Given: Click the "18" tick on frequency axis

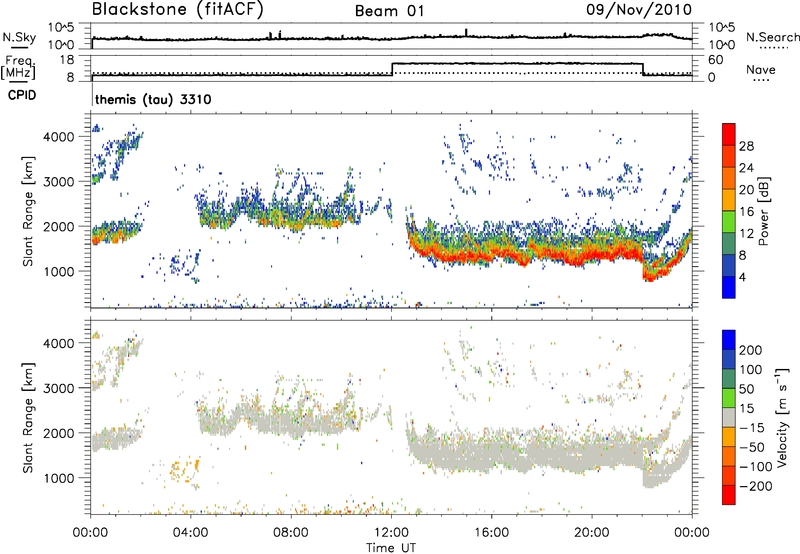Looking at the screenshot, I should click(x=67, y=60).
